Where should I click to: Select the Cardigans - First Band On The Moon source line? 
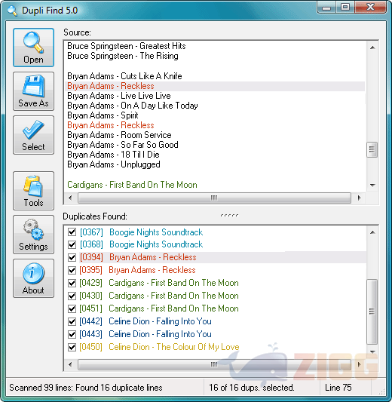click(x=132, y=185)
